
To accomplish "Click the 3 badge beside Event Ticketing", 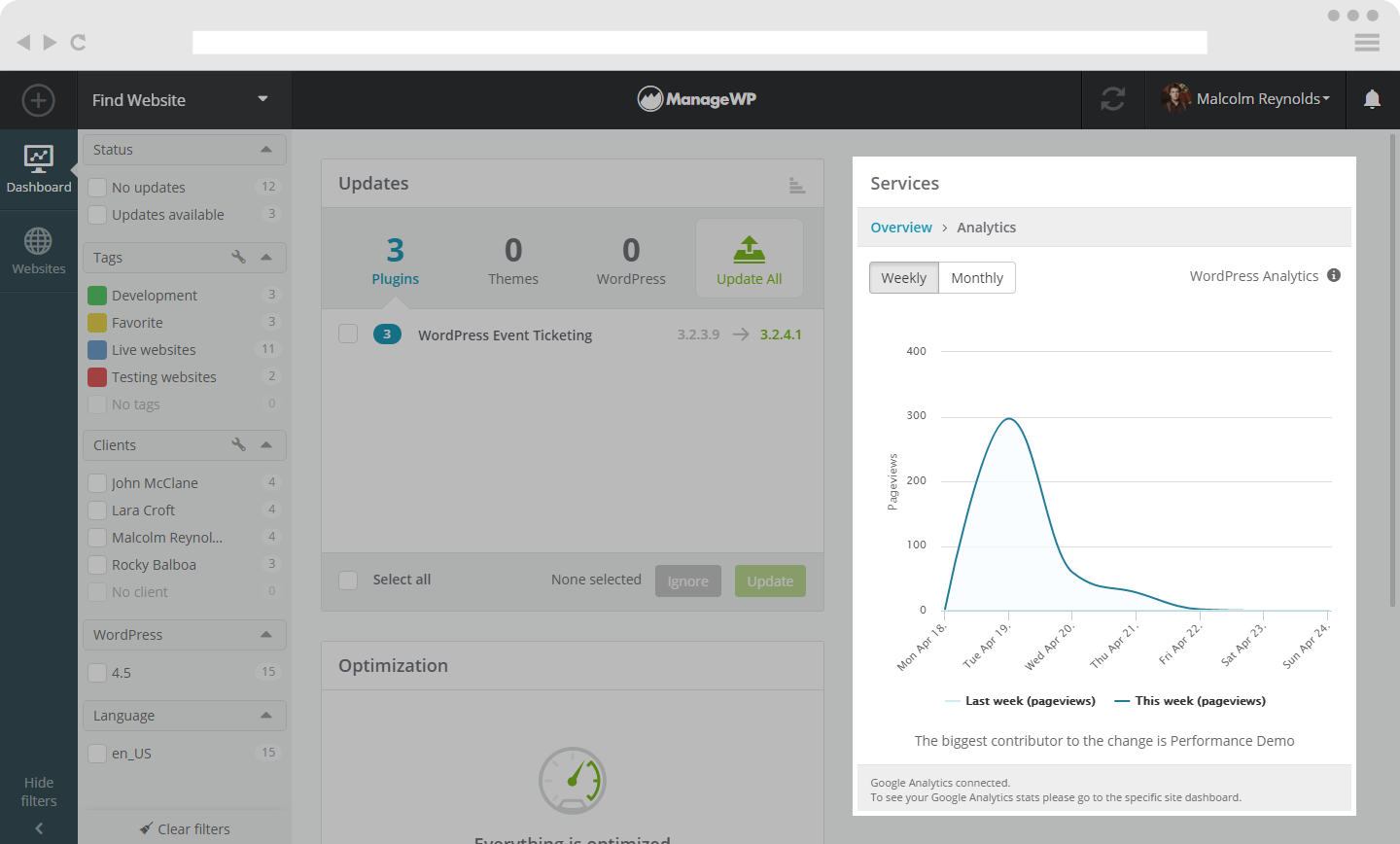I will pyautogui.click(x=387, y=334).
